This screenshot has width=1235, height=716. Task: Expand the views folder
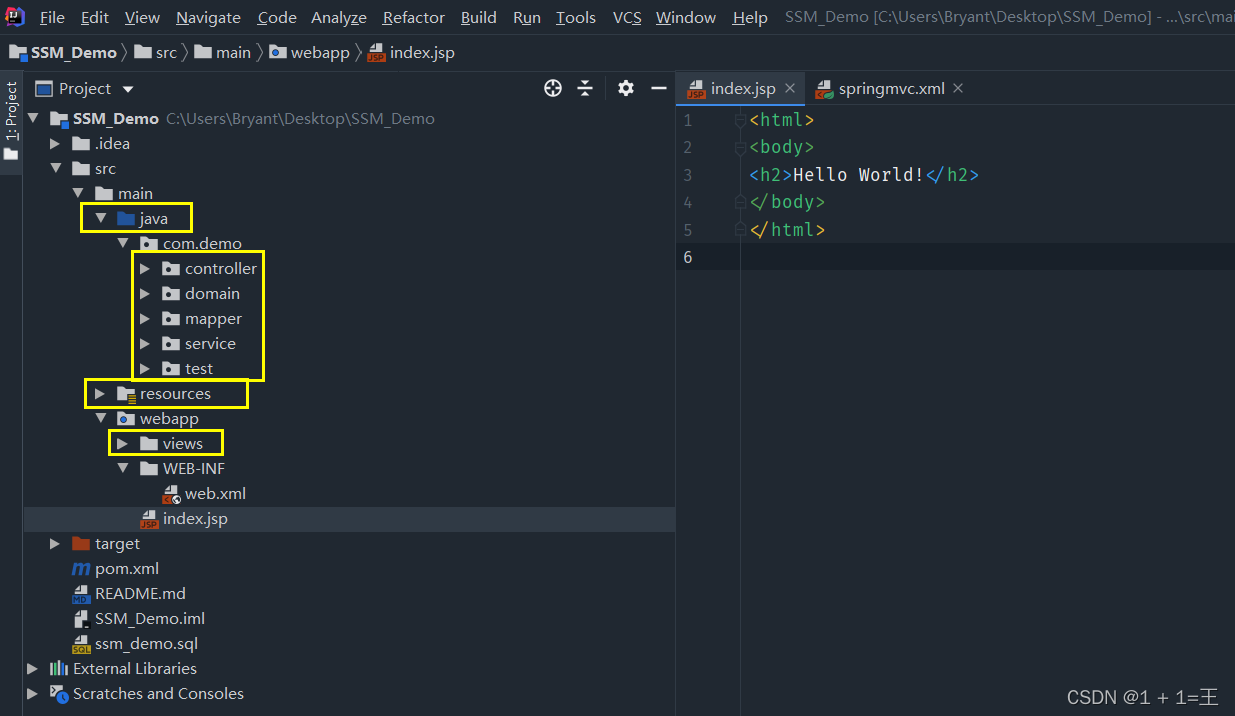coord(122,444)
